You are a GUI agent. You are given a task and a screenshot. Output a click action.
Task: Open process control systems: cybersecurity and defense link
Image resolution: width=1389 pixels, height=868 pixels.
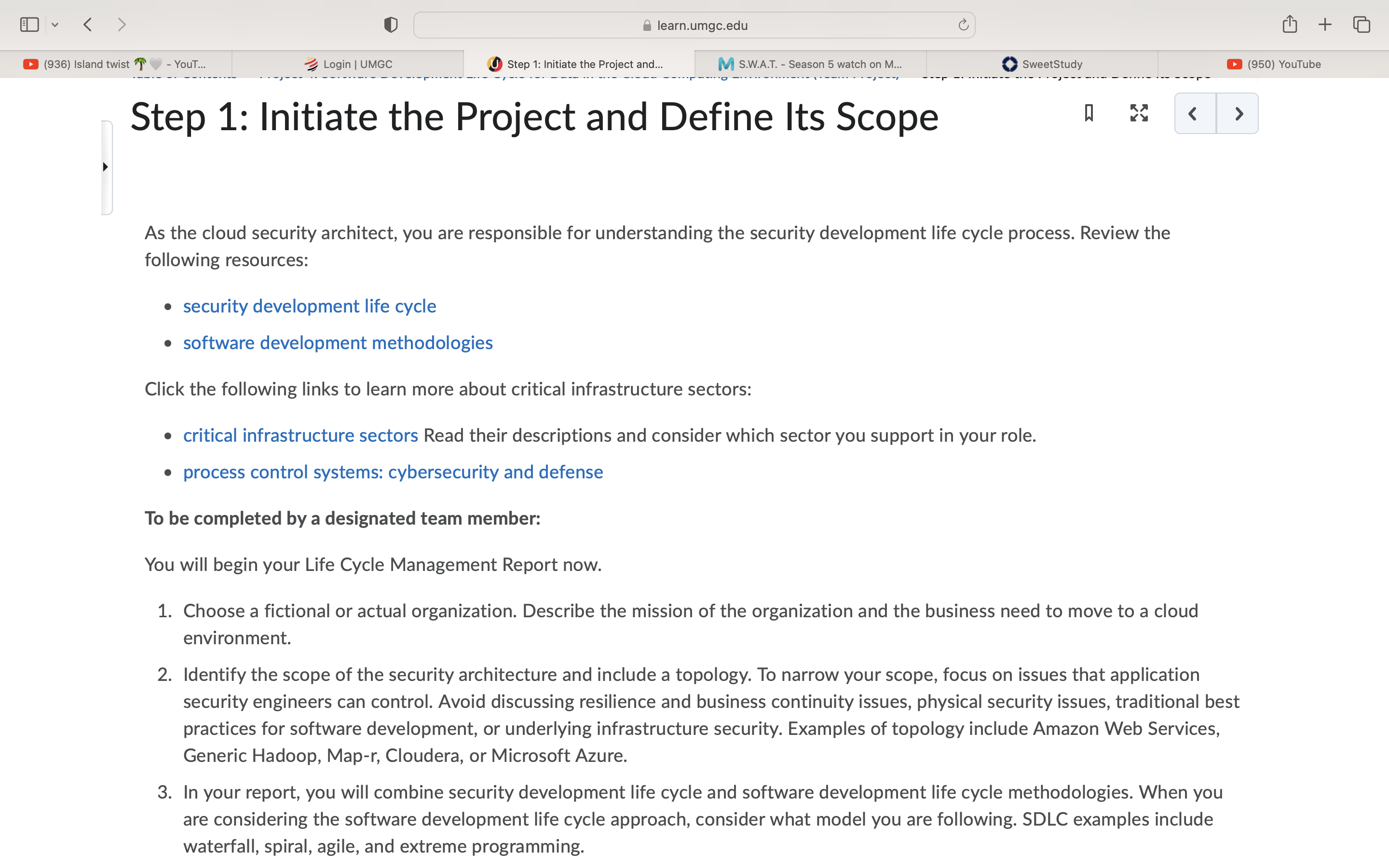[393, 472]
